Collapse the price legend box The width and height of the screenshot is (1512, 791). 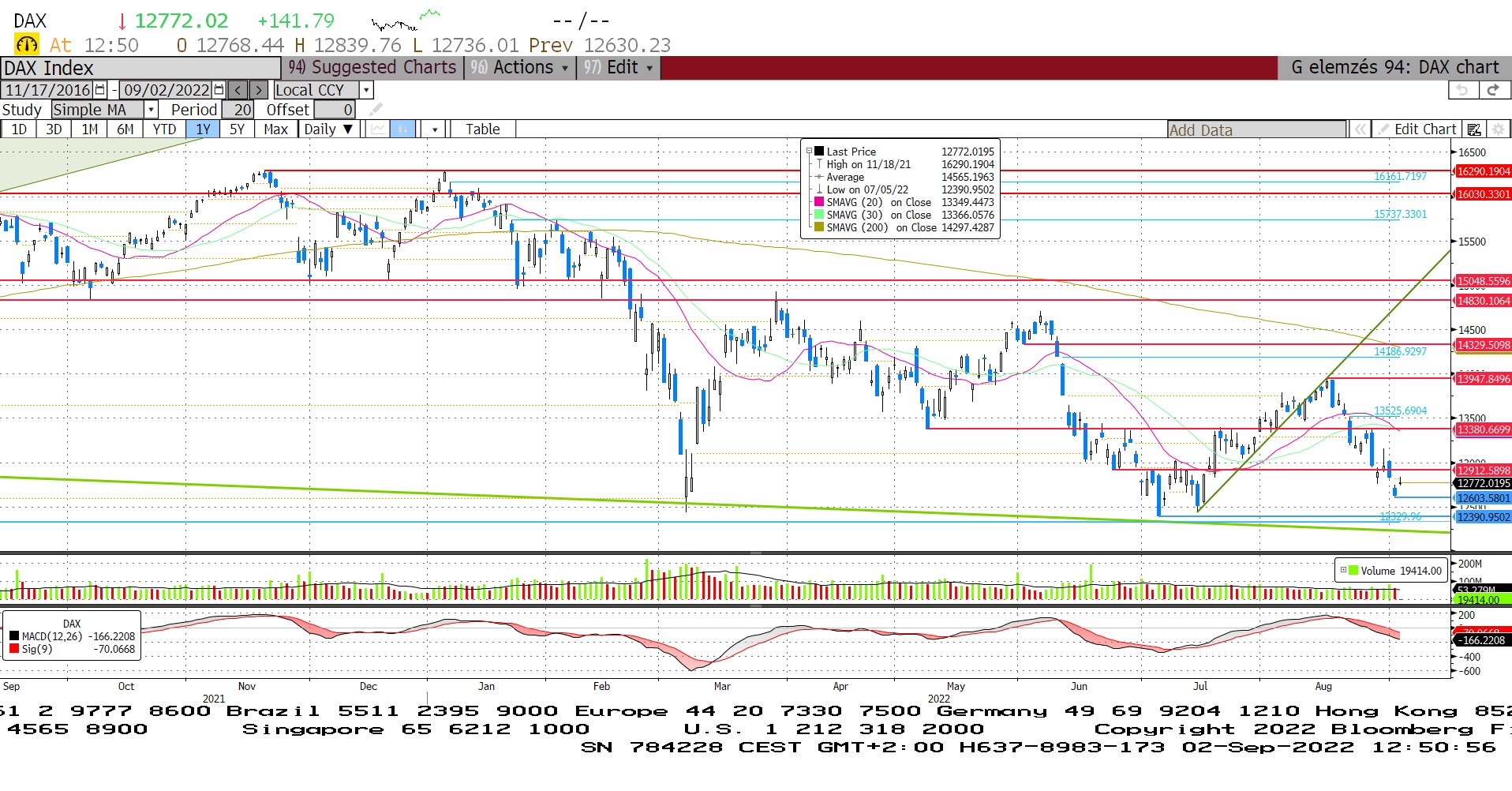(809, 151)
